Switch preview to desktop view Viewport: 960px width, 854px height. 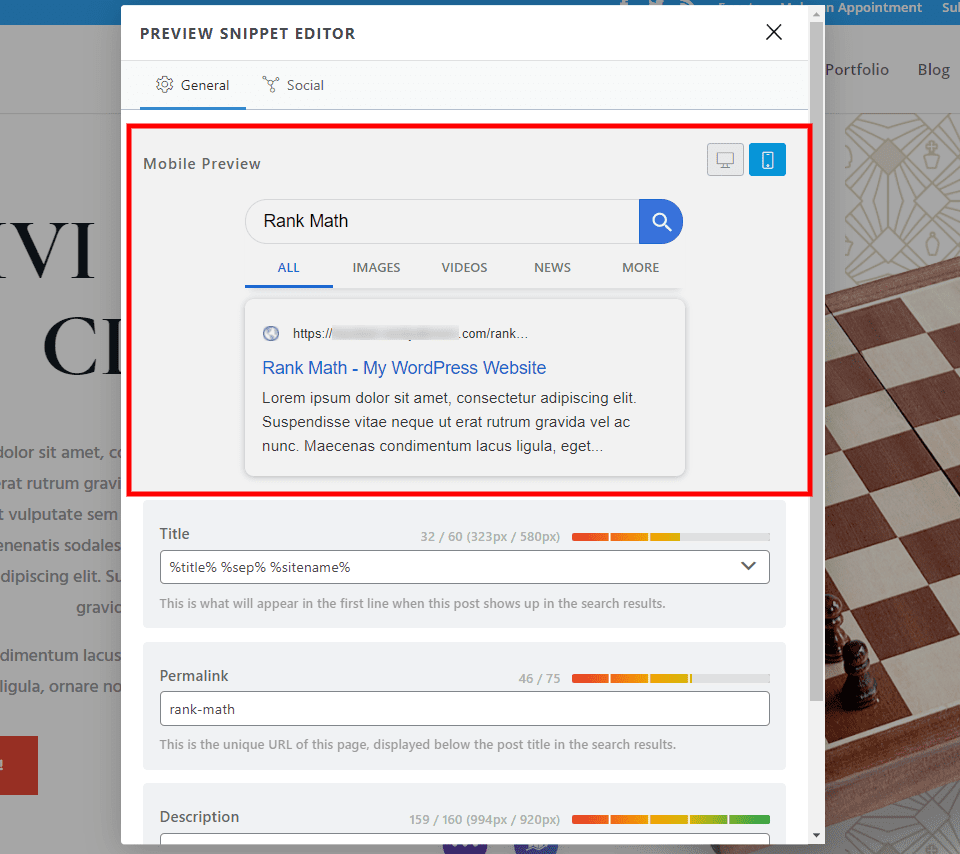pos(725,159)
